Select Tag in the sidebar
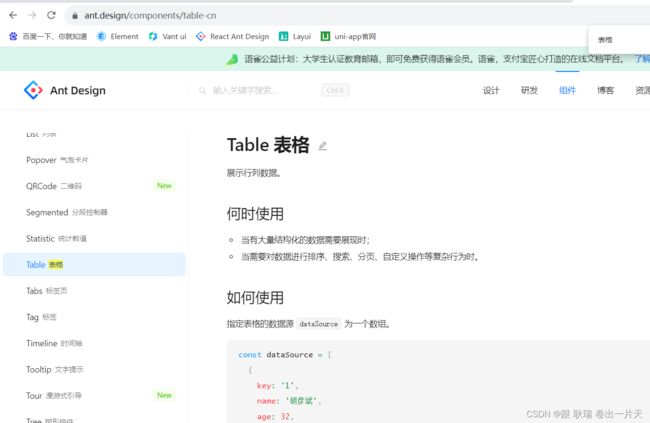Image resolution: width=650 pixels, height=423 pixels. click(94, 317)
